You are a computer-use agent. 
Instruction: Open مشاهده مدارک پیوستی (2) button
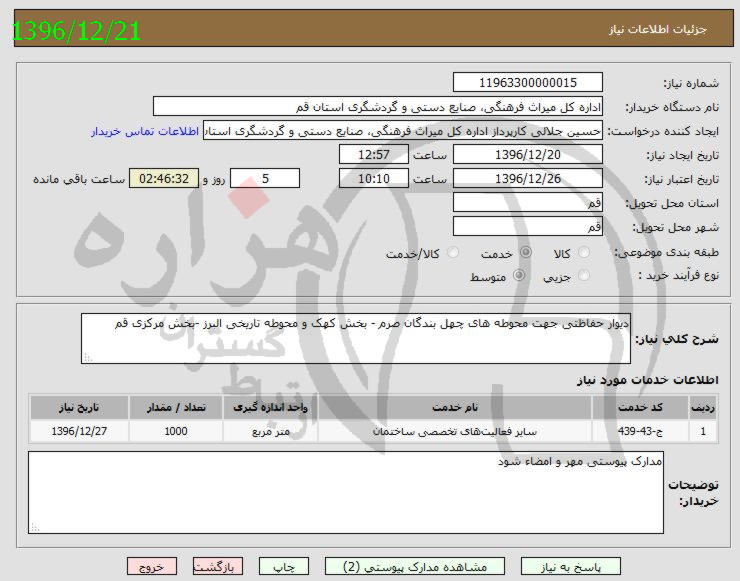click(415, 566)
